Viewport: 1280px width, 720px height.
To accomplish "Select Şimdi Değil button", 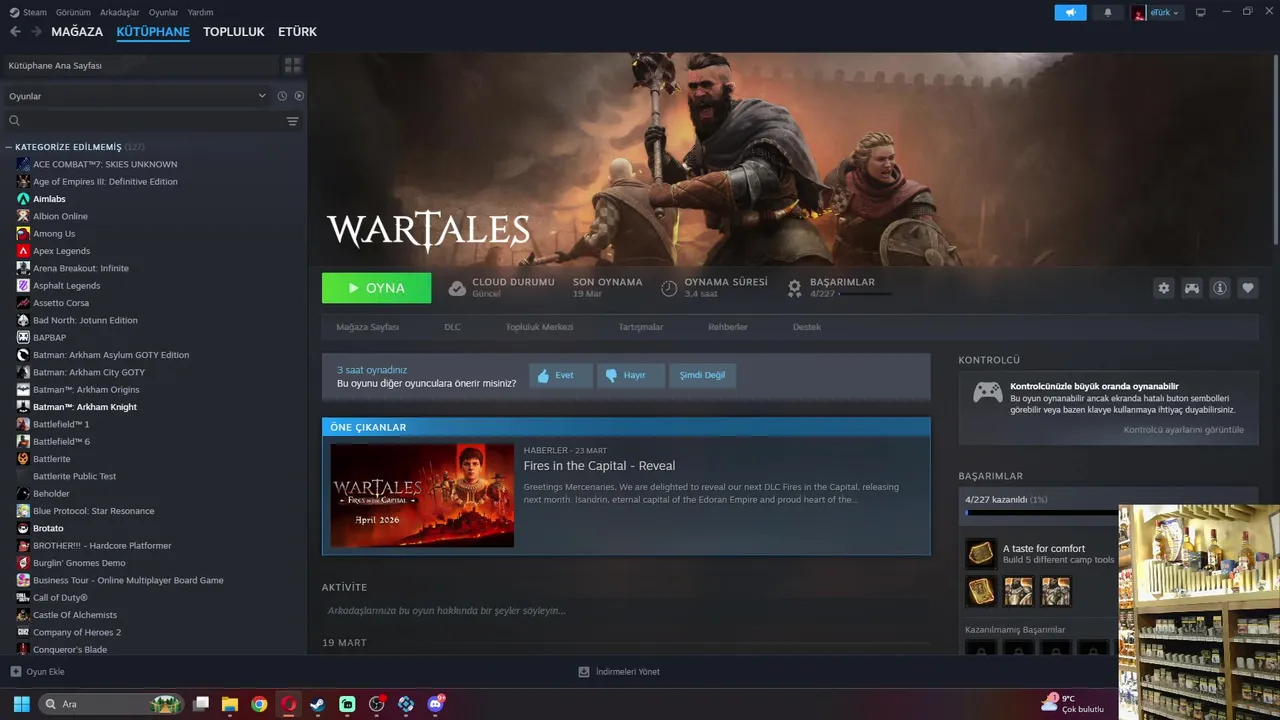I will 702,375.
